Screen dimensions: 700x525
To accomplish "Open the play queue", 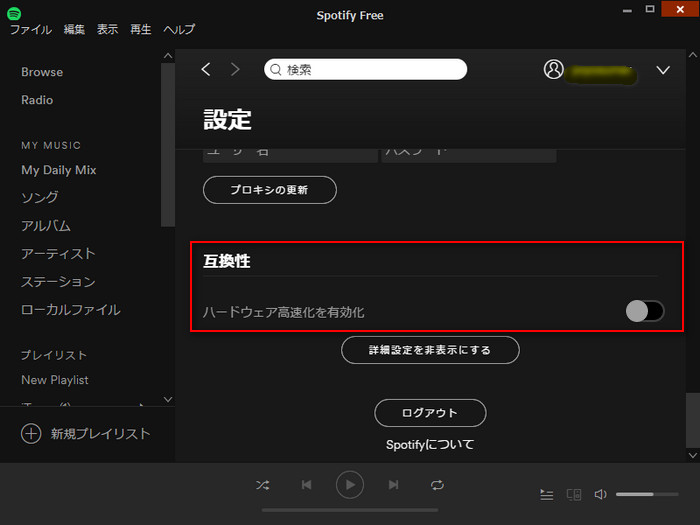I will tap(546, 495).
